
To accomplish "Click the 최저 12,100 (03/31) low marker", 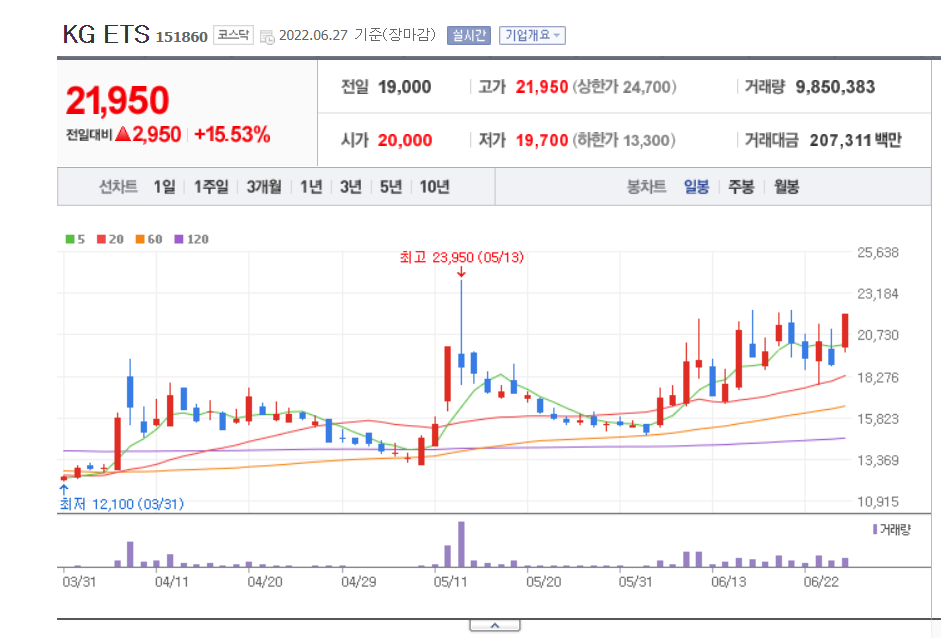I will (x=121, y=504).
